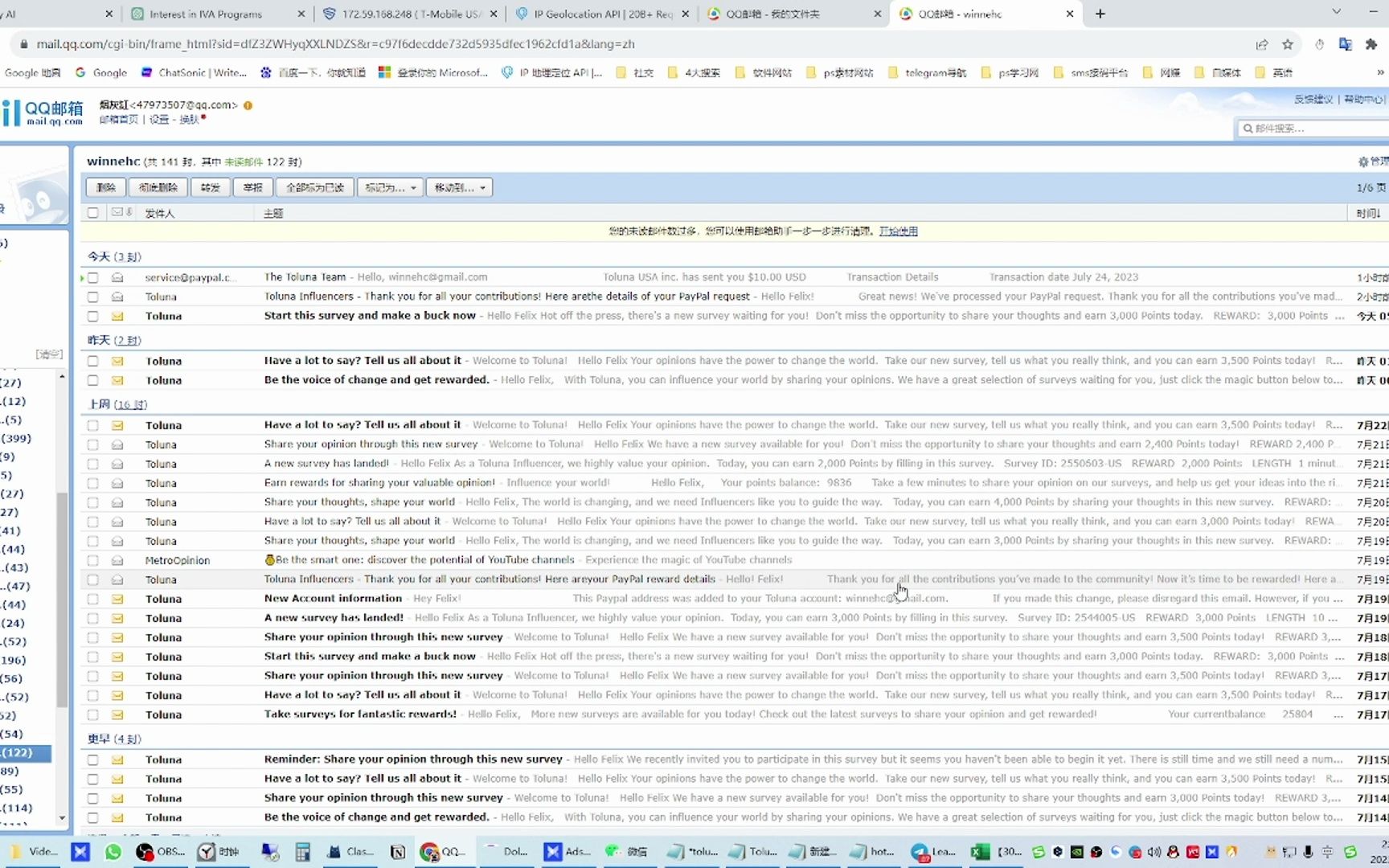Viewport: 1389px width, 868px height.
Task: Click the sidebar folder list scrollbar thumb
Action: pyautogui.click(x=62, y=599)
